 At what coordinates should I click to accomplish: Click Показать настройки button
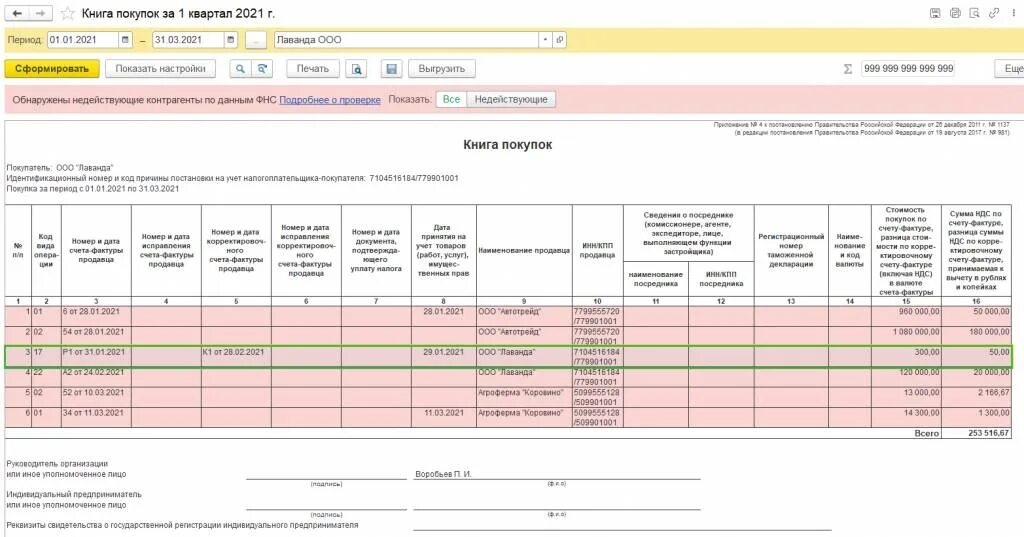pyautogui.click(x=161, y=69)
